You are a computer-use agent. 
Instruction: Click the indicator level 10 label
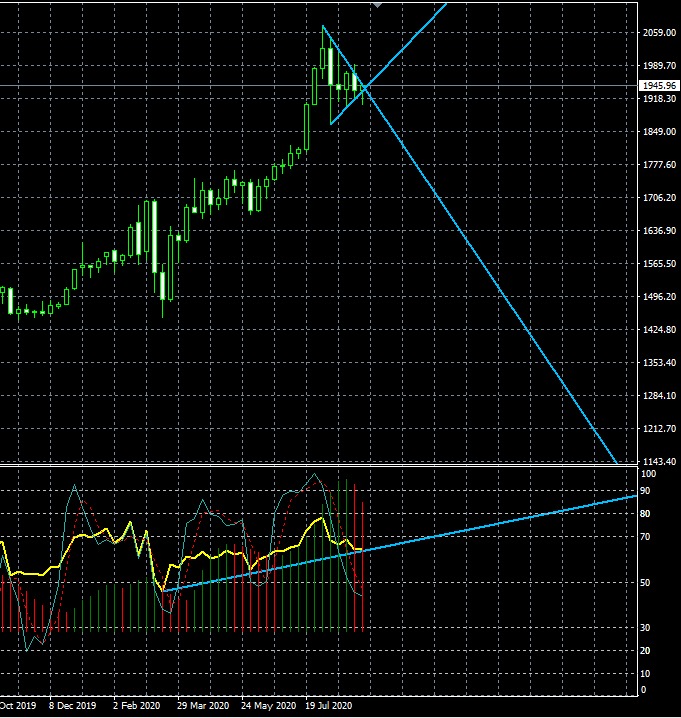click(645, 674)
